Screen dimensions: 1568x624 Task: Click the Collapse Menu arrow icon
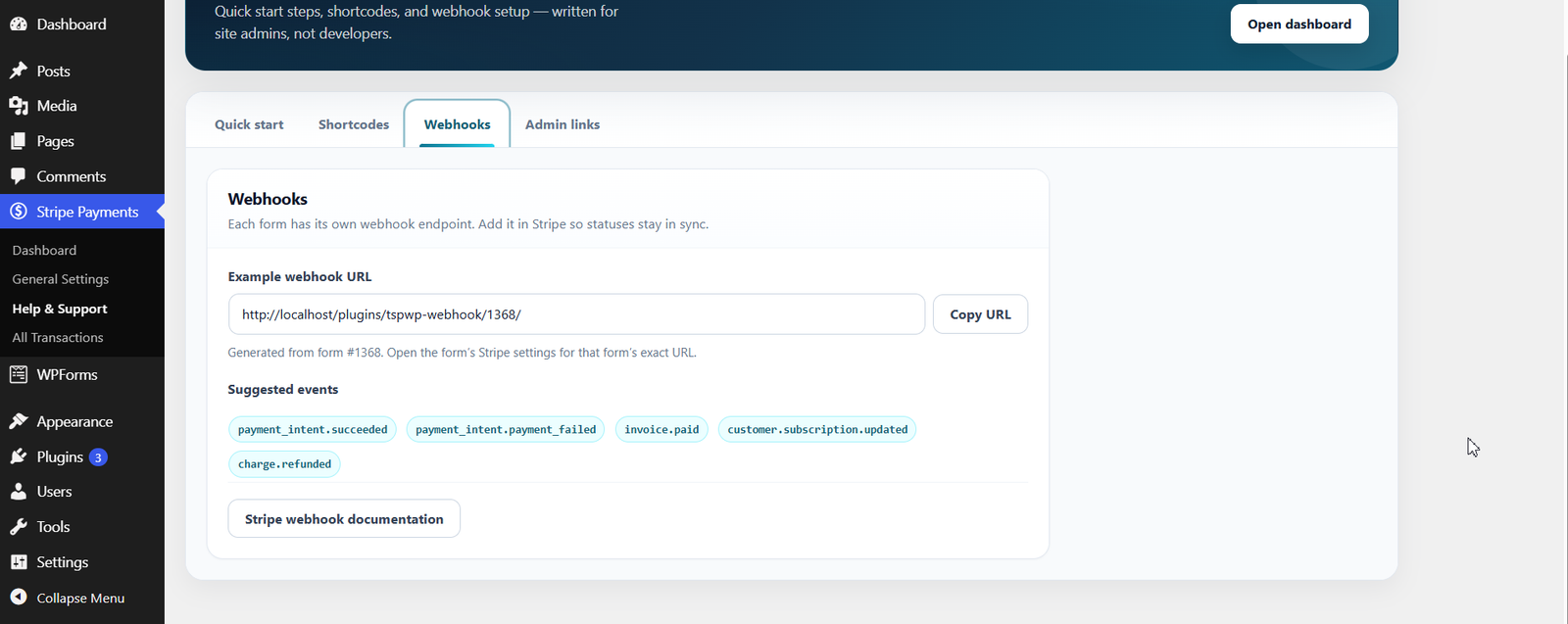(x=18, y=598)
